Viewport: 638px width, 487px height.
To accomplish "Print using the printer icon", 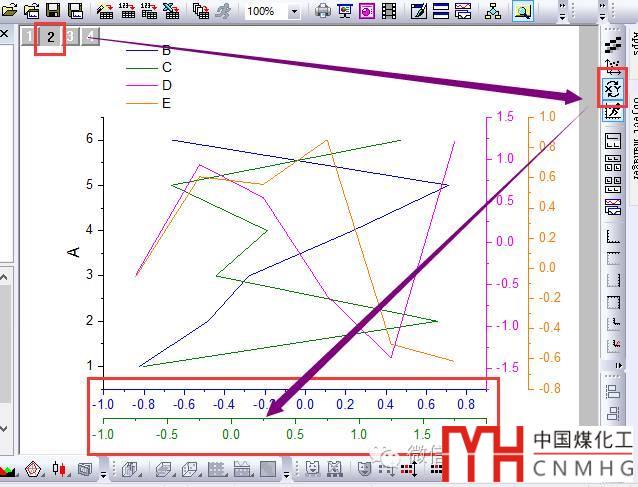I will point(323,11).
